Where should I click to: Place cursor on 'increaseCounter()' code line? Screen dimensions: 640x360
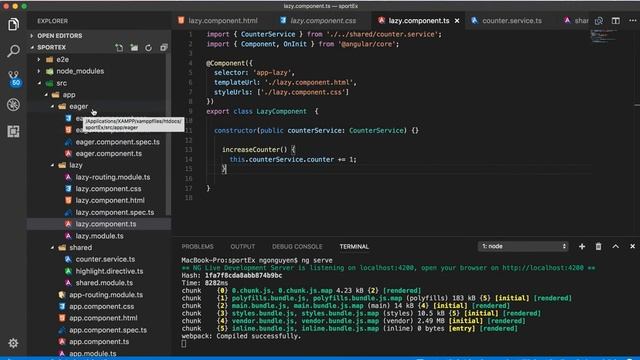point(258,150)
